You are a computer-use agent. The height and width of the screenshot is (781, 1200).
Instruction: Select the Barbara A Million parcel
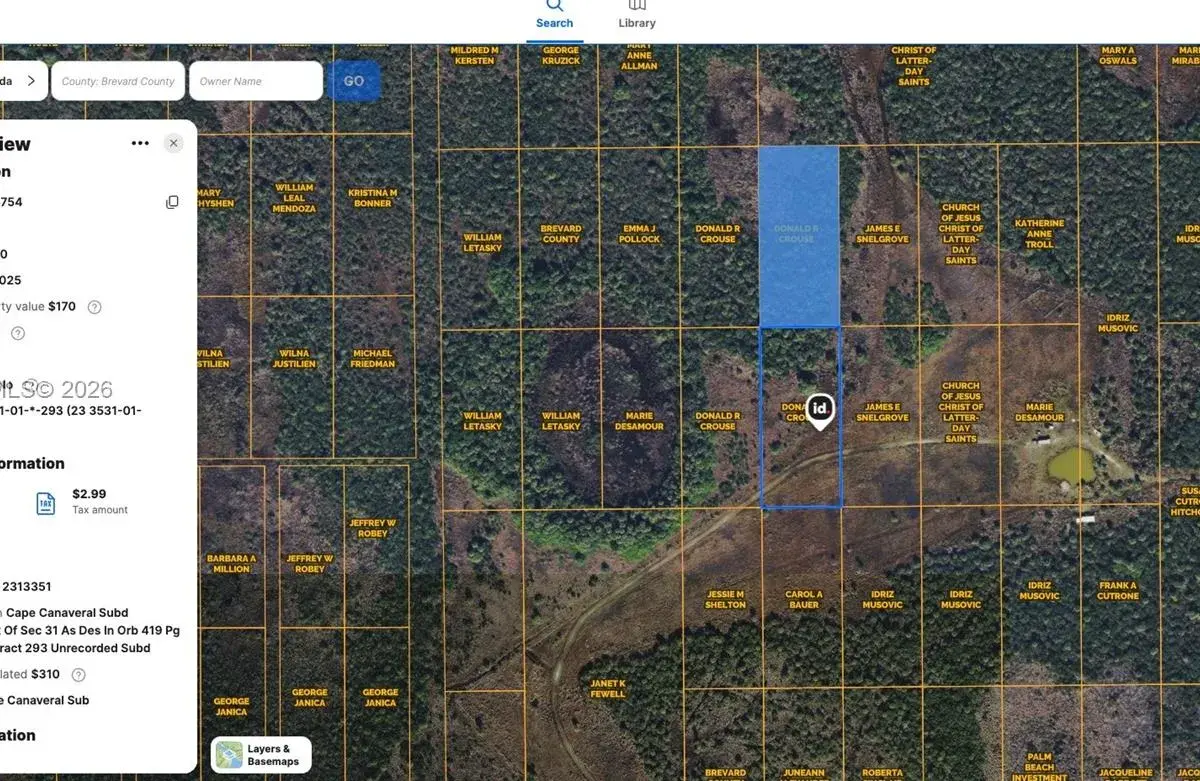tap(231, 563)
